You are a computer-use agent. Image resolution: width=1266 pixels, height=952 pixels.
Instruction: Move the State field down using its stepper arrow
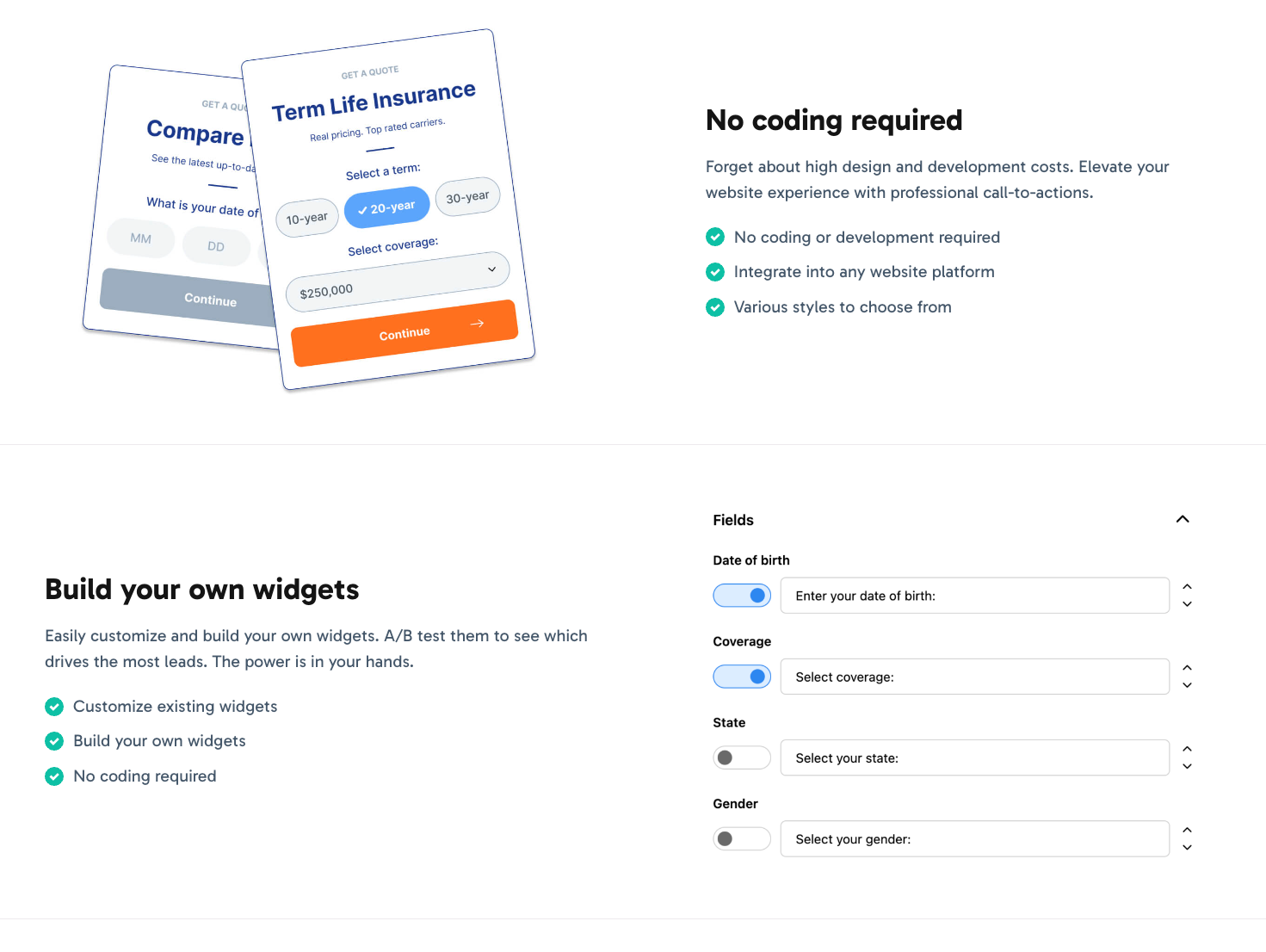[x=1187, y=766]
